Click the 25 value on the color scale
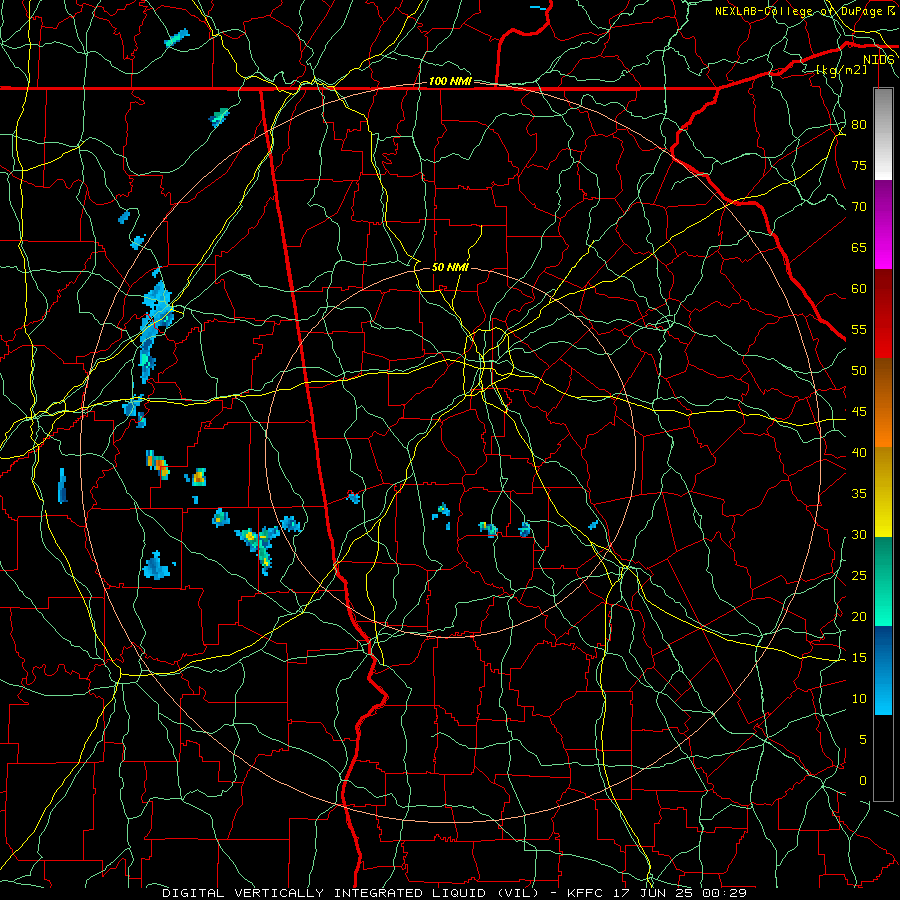This screenshot has width=900, height=900. pyautogui.click(x=859, y=576)
